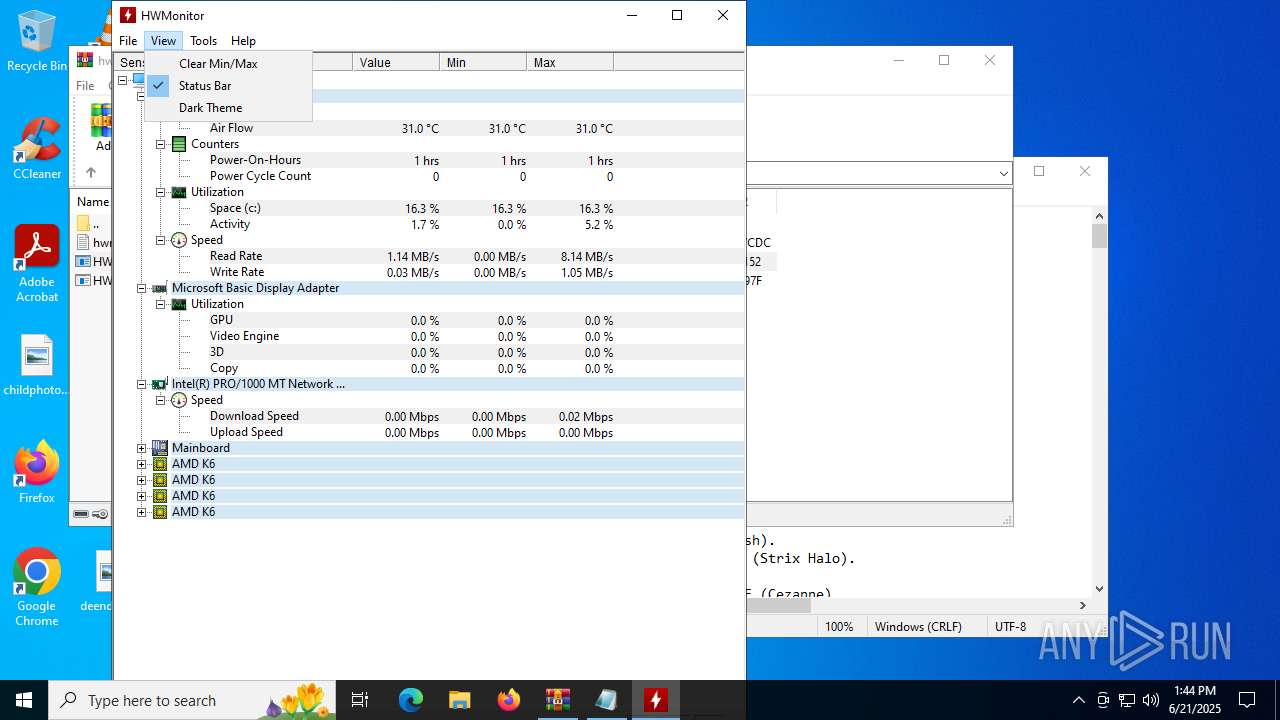1280x720 pixels.
Task: Open the date and time flyout
Action: point(1194,700)
